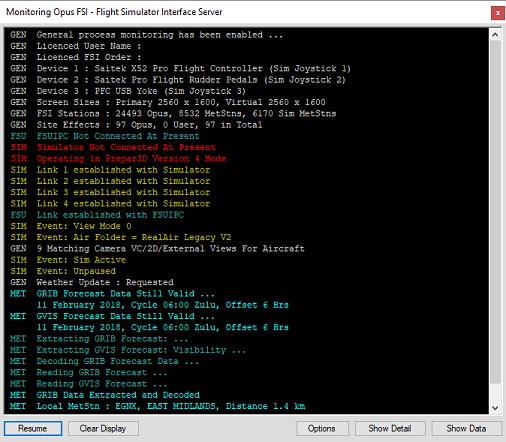Image resolution: width=506 pixels, height=442 pixels.
Task: Click the scrollbar down arrow
Action: (x=495, y=408)
